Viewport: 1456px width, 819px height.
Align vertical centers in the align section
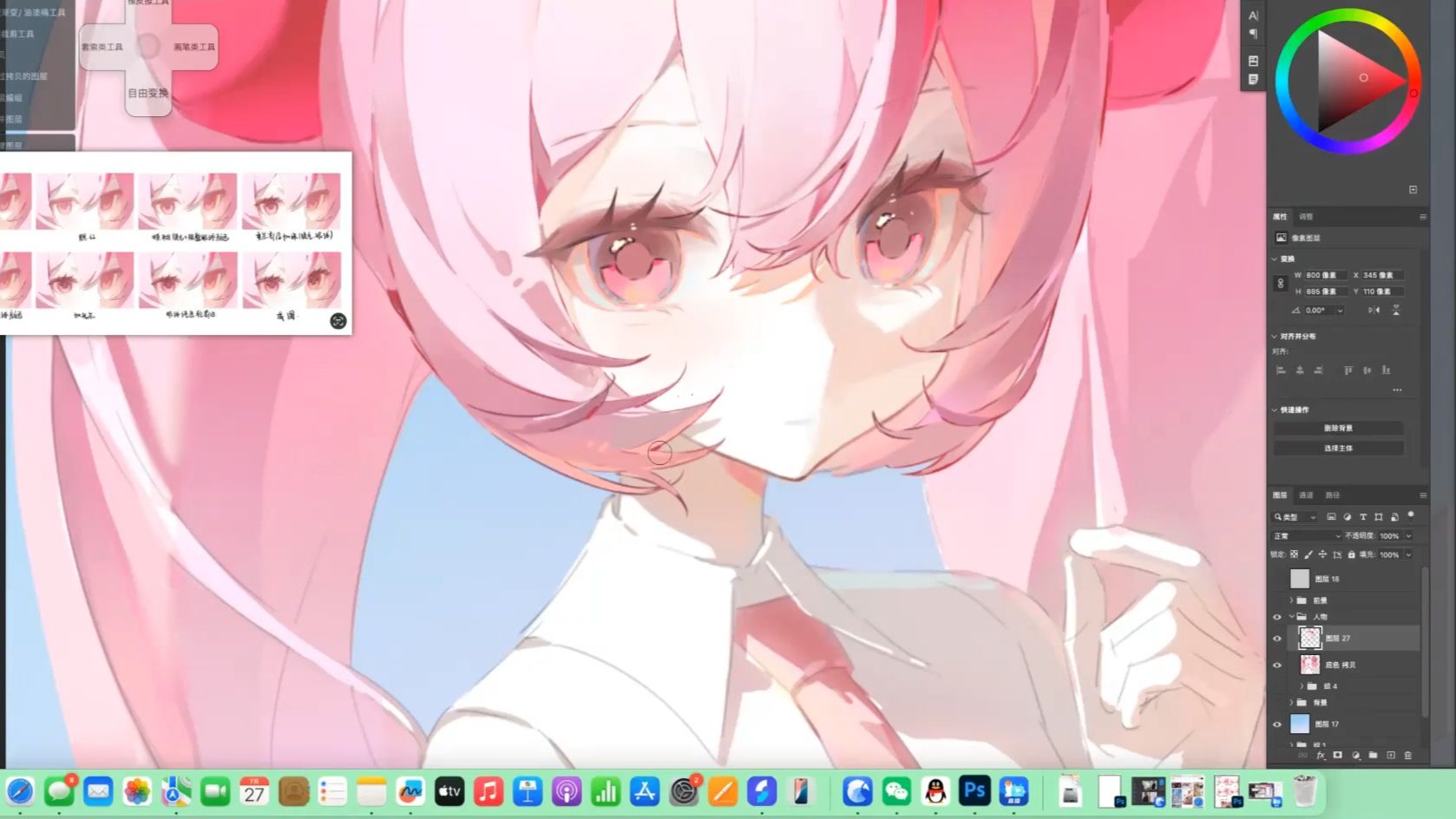click(1367, 370)
